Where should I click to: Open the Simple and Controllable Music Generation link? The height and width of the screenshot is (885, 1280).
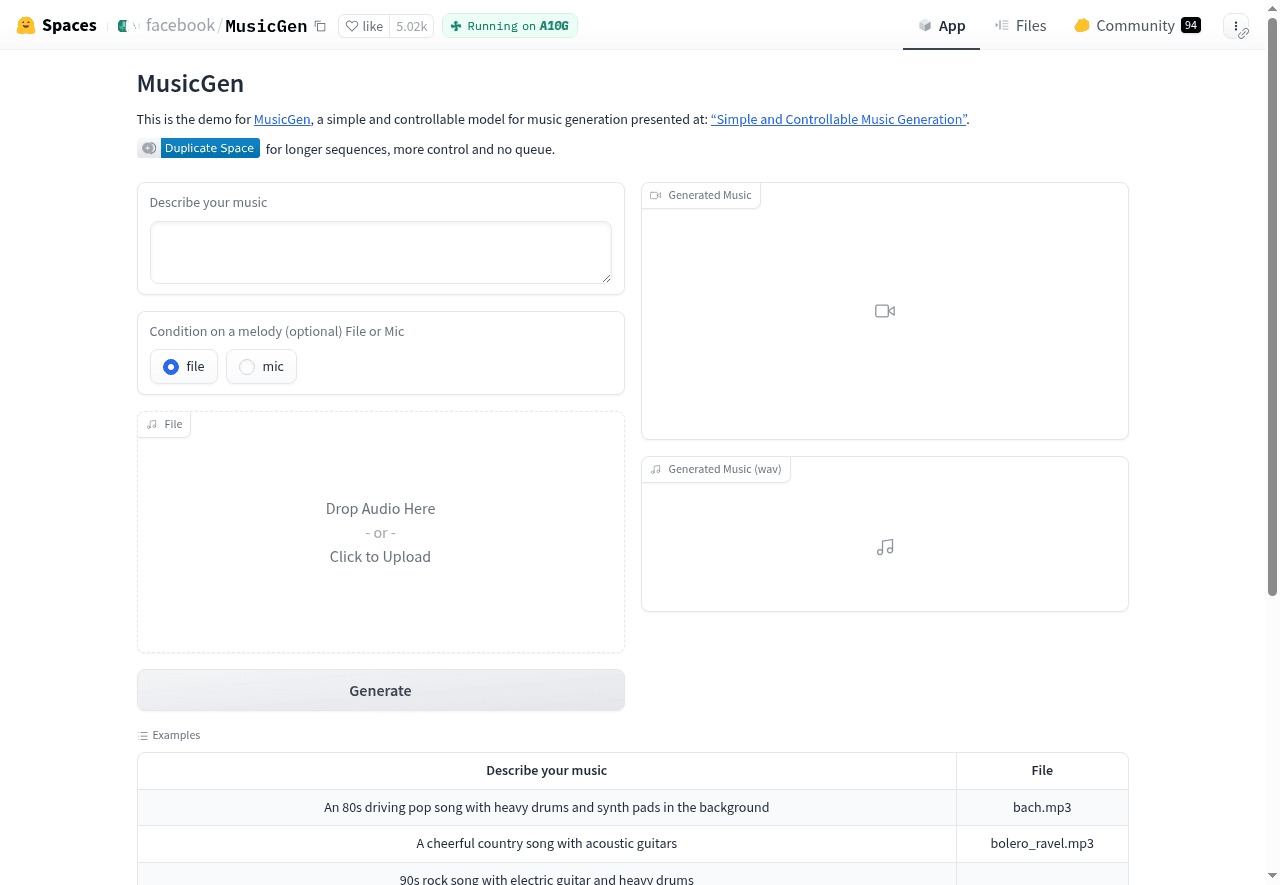[838, 119]
